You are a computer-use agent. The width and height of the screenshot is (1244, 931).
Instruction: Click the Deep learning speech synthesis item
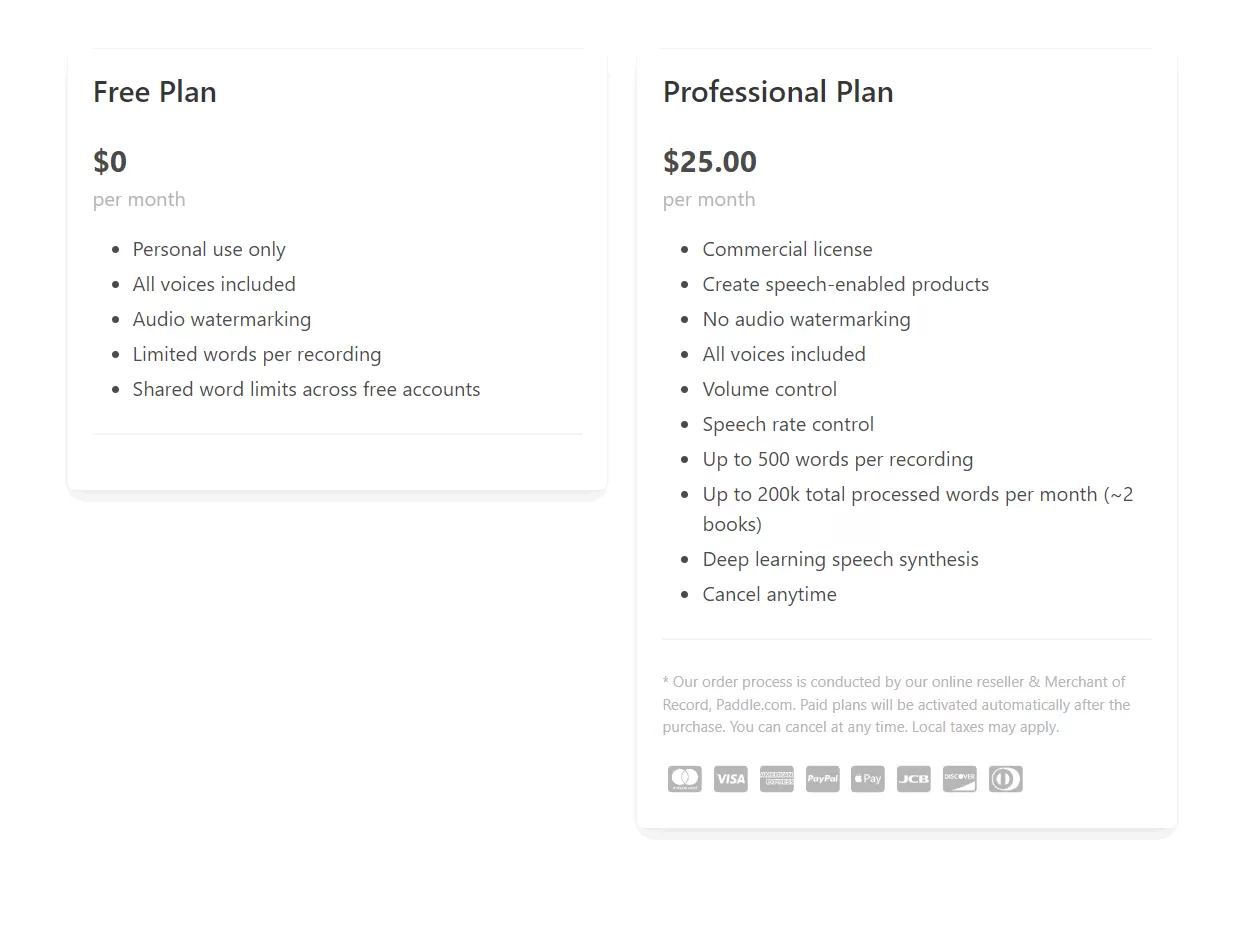(840, 559)
